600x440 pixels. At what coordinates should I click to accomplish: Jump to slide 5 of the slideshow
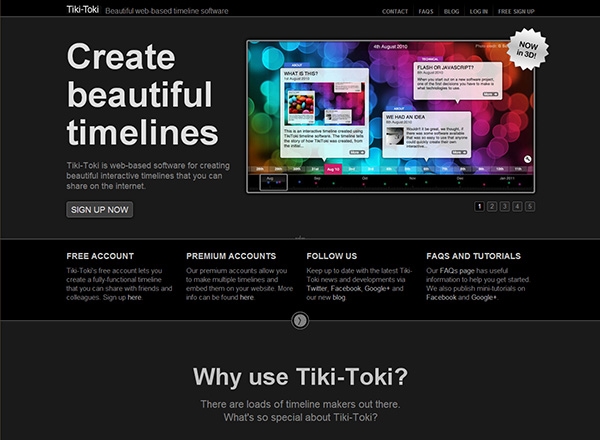coord(530,206)
